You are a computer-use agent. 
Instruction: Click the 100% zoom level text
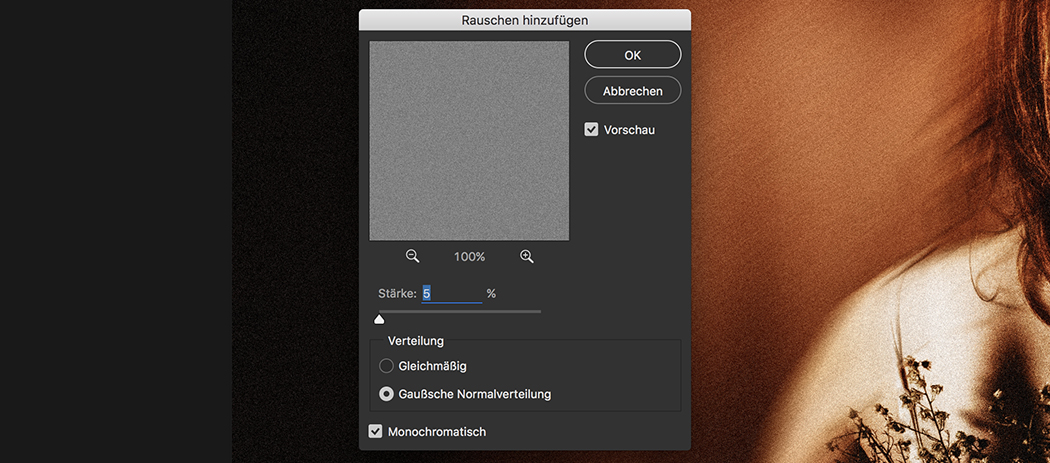click(469, 257)
